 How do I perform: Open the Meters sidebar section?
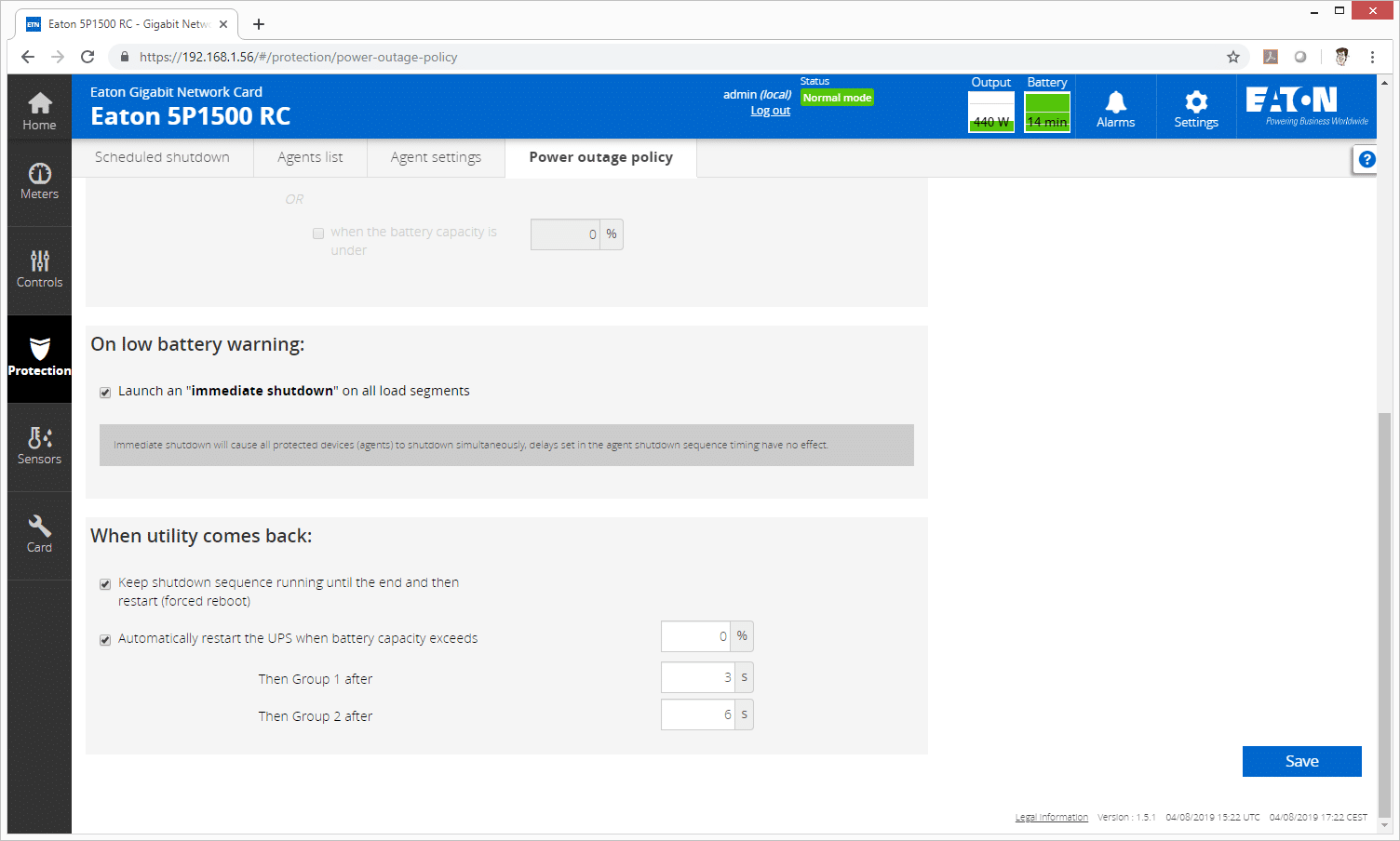tap(39, 182)
